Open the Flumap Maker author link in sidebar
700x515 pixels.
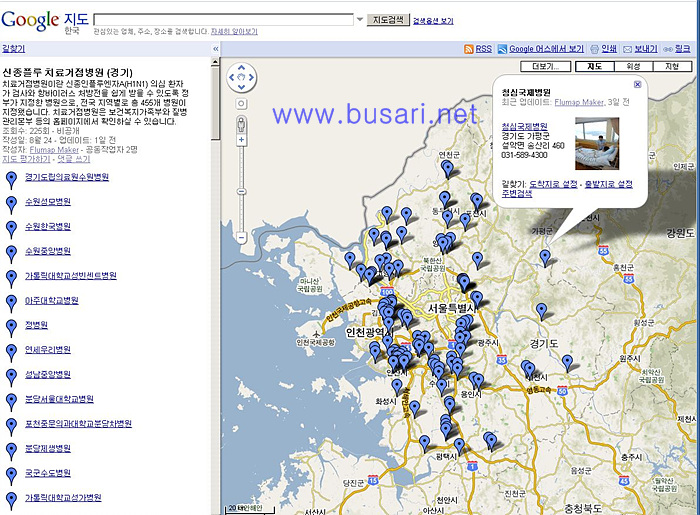click(54, 150)
